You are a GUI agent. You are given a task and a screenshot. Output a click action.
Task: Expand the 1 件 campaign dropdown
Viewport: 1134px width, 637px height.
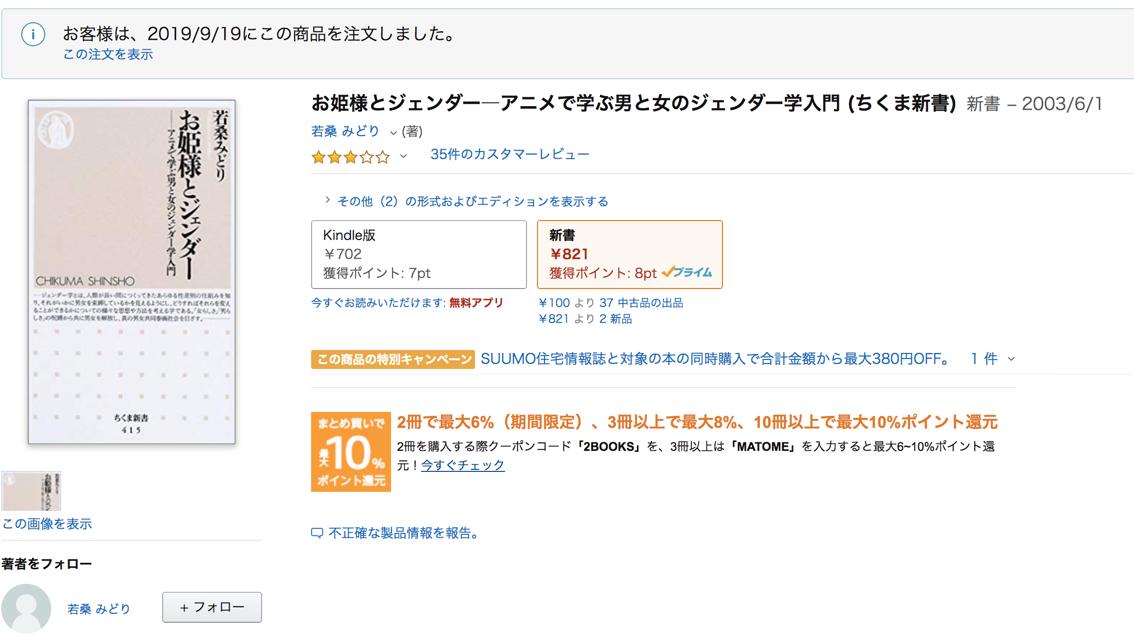[992, 359]
